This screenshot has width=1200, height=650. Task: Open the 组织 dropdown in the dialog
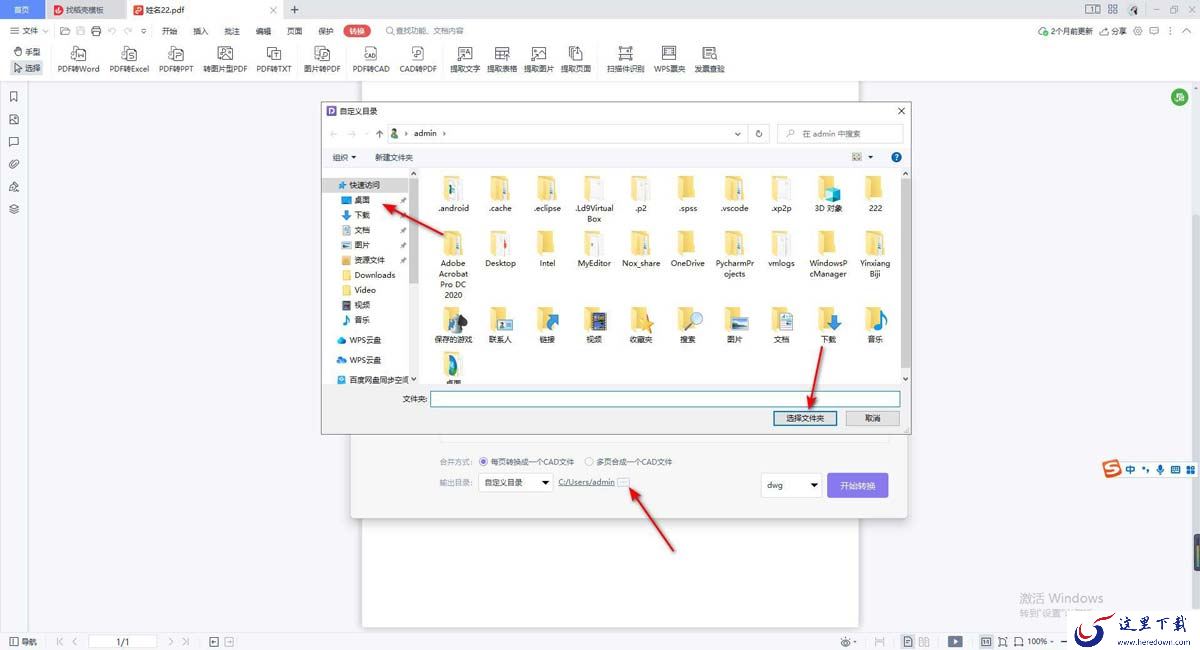click(345, 157)
